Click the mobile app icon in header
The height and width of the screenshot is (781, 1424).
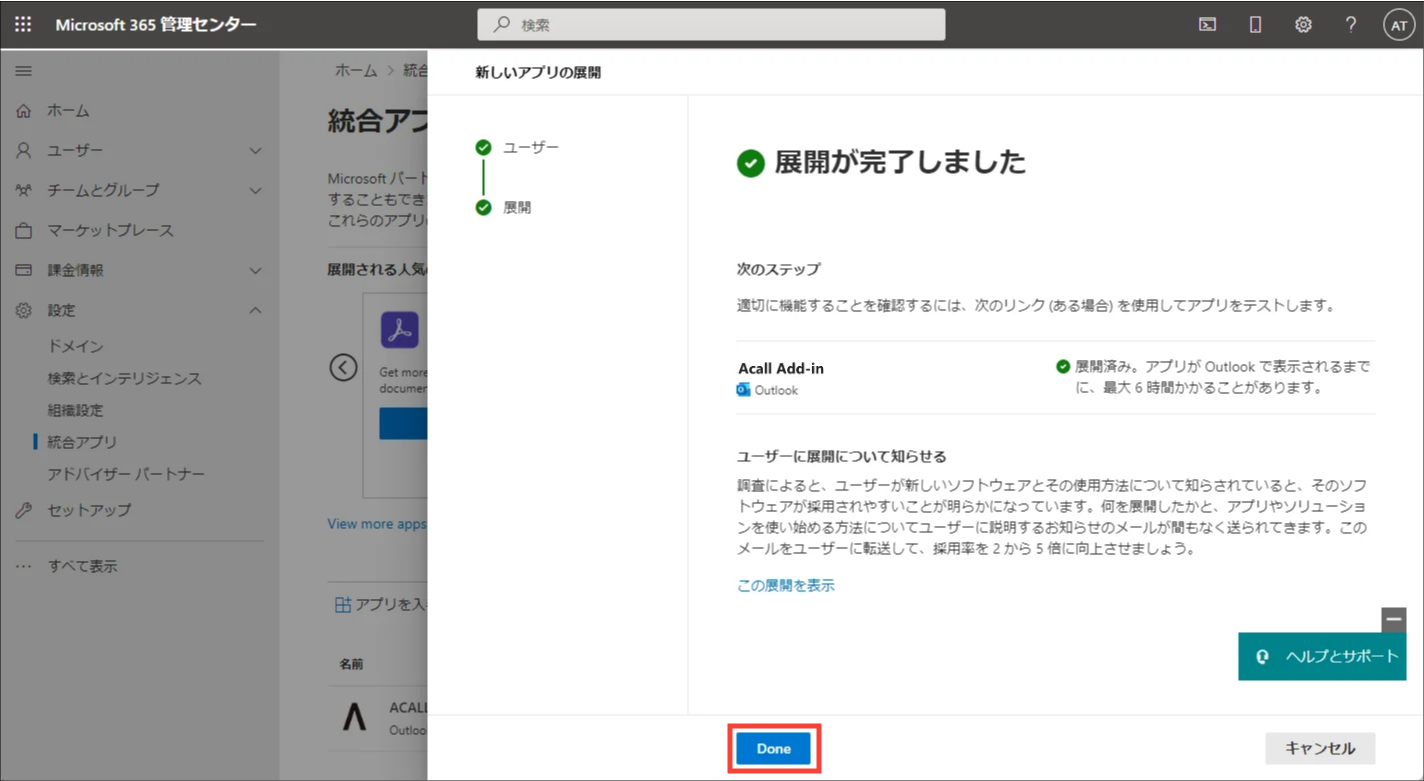point(1255,25)
